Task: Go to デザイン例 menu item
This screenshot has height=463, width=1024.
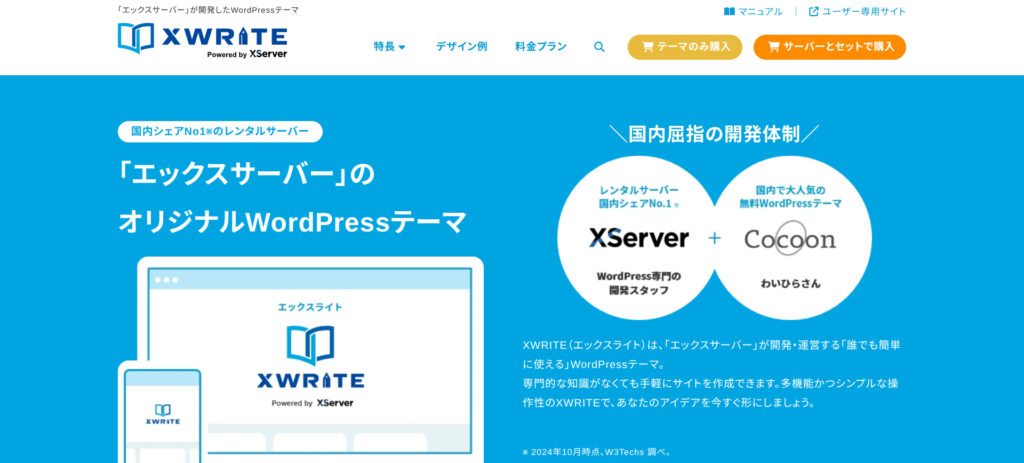Action: click(461, 47)
